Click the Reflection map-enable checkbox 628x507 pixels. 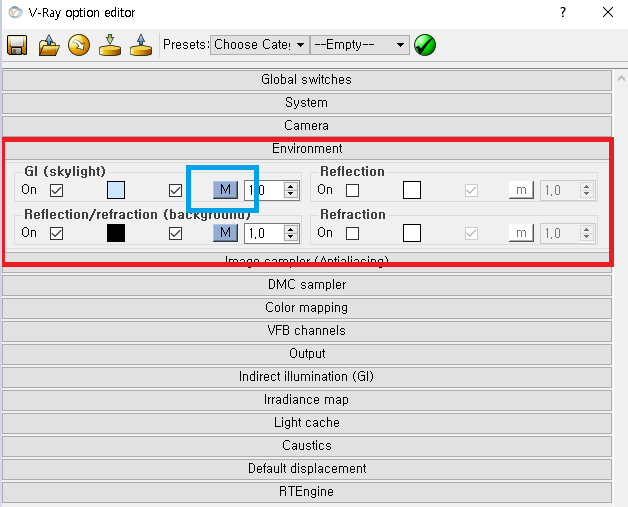tap(471, 190)
